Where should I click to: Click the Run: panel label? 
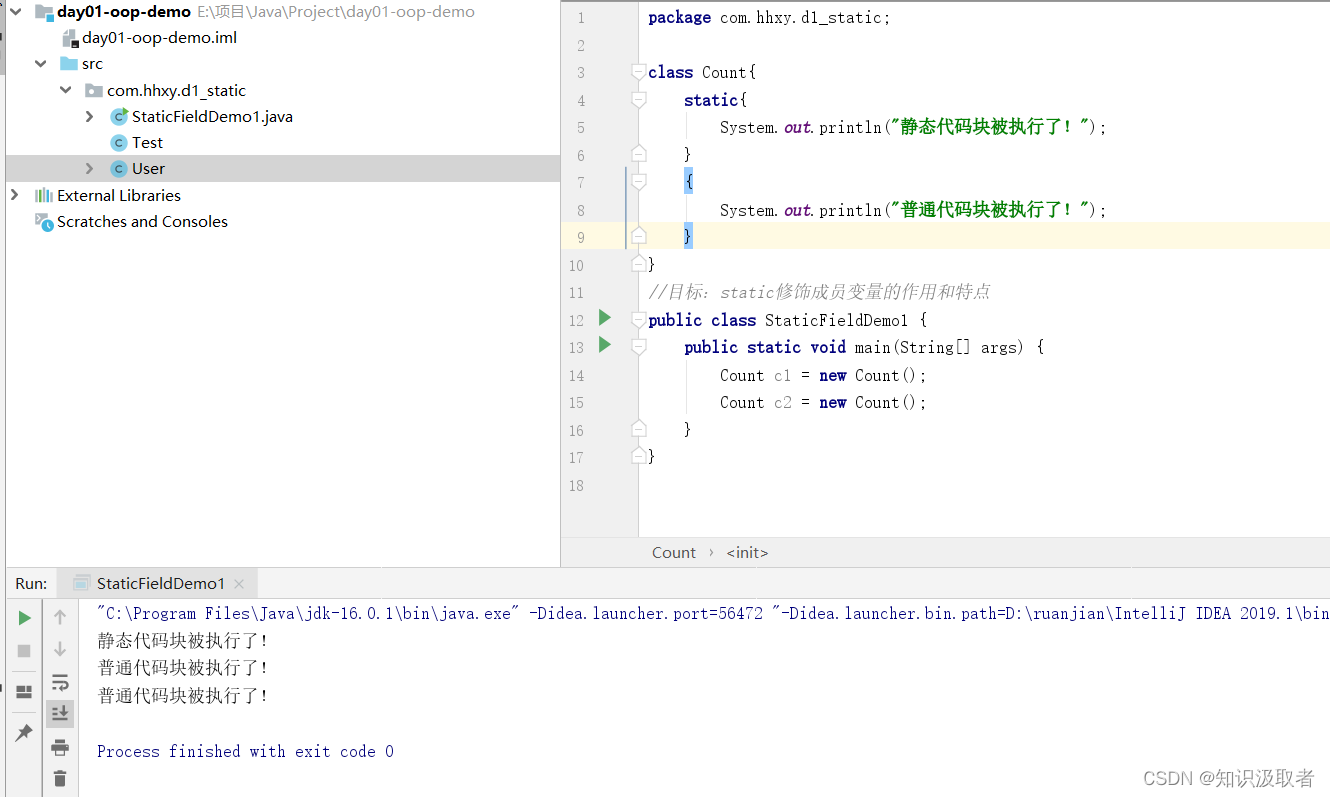click(31, 583)
